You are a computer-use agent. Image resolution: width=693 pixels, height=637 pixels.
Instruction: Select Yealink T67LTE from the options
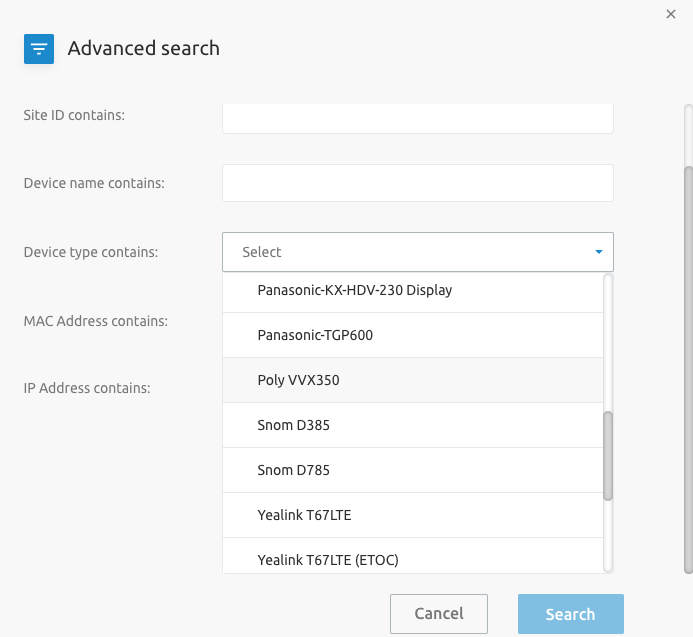click(413, 515)
